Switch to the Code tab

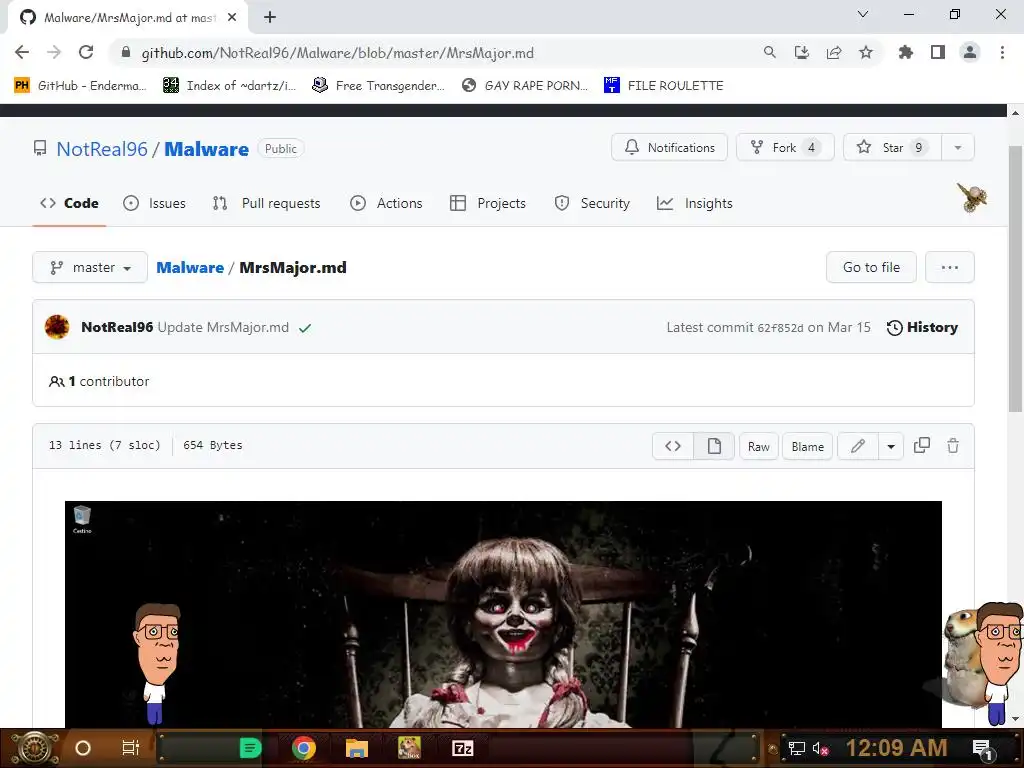click(69, 203)
